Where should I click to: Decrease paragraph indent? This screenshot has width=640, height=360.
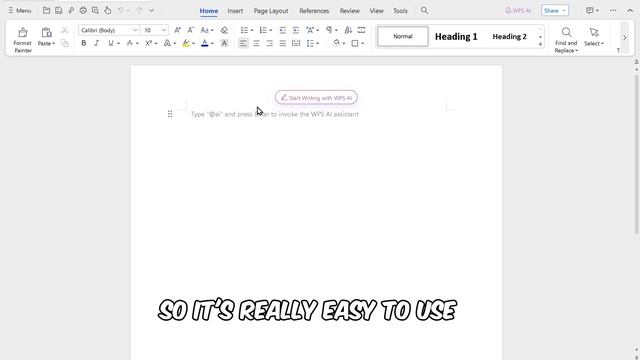[x=282, y=30]
